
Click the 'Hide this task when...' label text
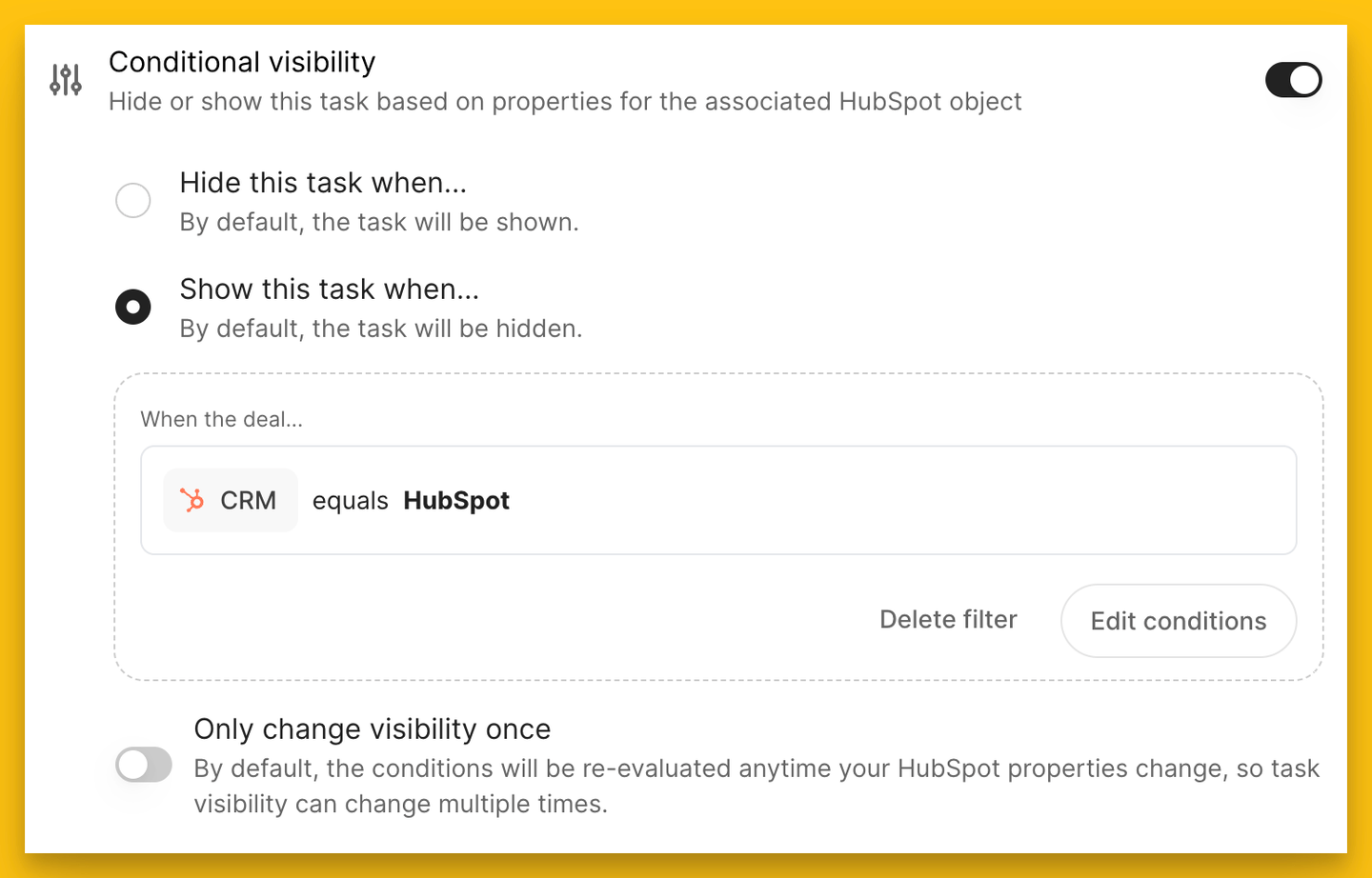pyautogui.click(x=323, y=183)
